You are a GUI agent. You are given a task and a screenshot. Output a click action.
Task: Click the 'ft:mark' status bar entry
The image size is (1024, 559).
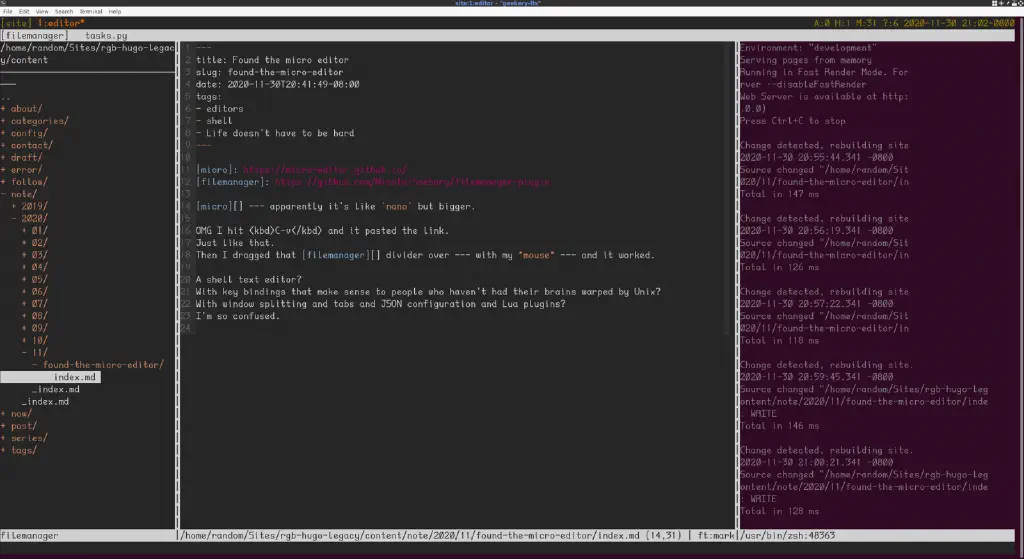pos(716,535)
